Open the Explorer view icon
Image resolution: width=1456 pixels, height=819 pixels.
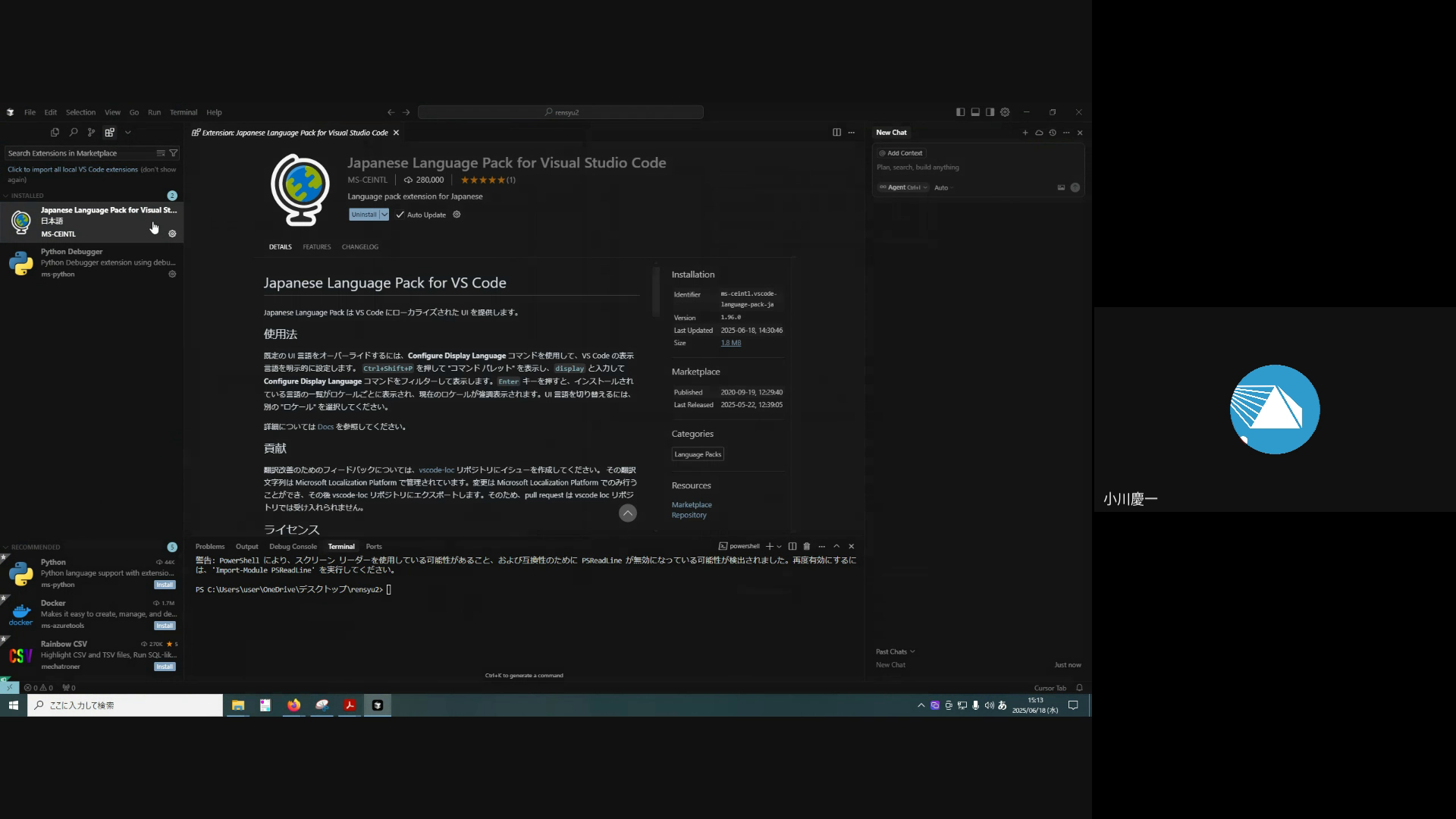(55, 133)
